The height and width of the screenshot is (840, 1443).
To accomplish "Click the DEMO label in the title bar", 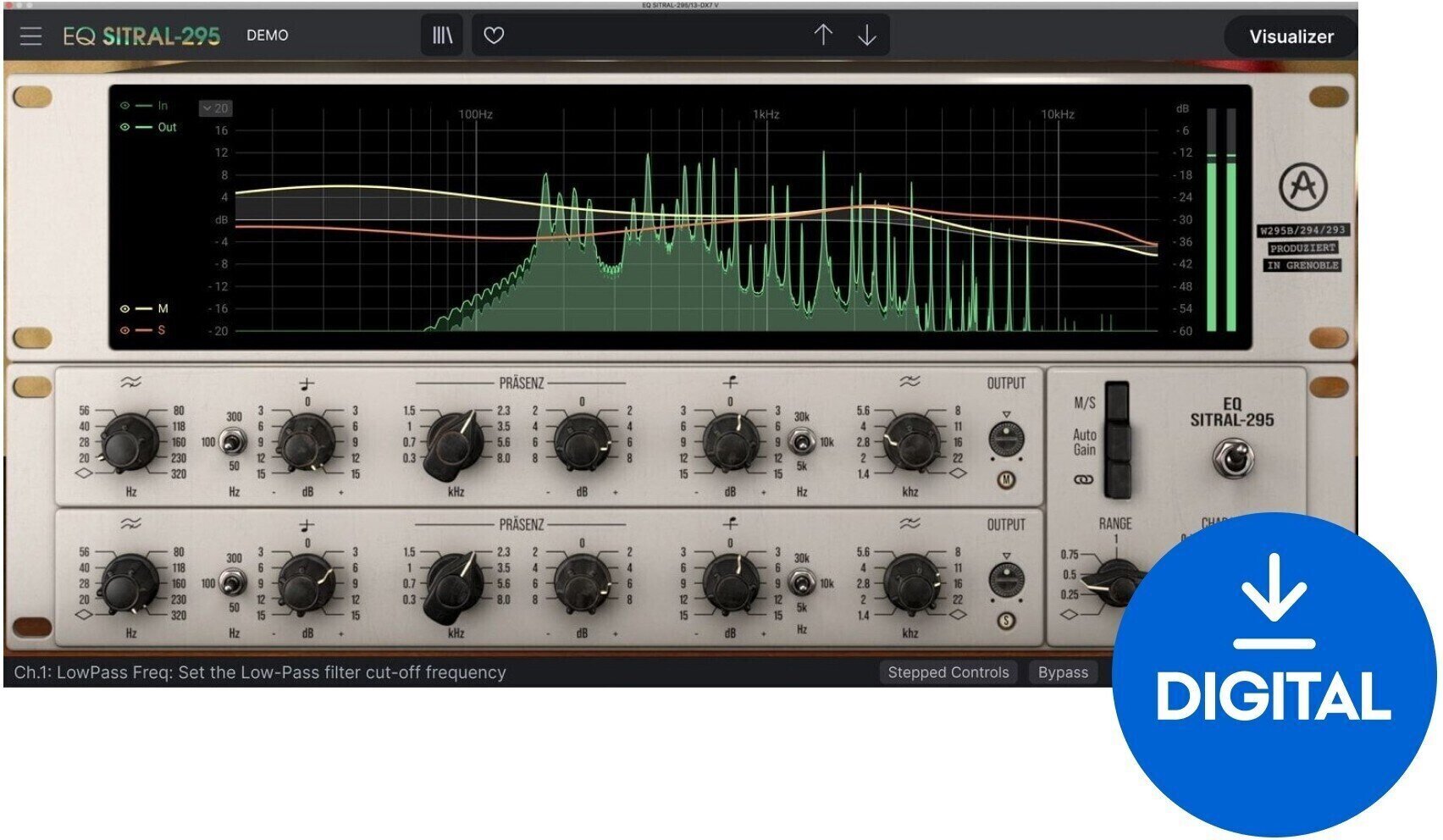I will coord(266,36).
